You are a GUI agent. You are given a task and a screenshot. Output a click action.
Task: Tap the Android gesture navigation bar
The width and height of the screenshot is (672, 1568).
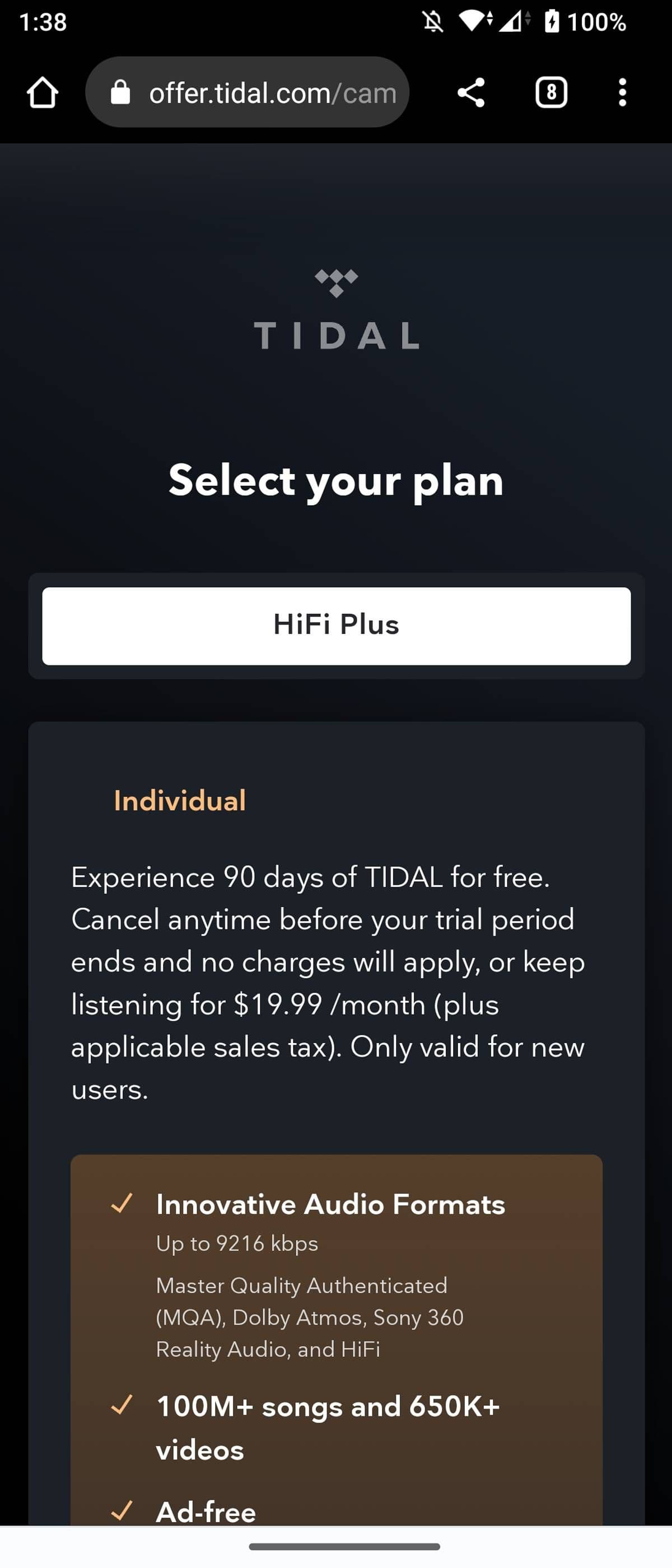pyautogui.click(x=344, y=1547)
